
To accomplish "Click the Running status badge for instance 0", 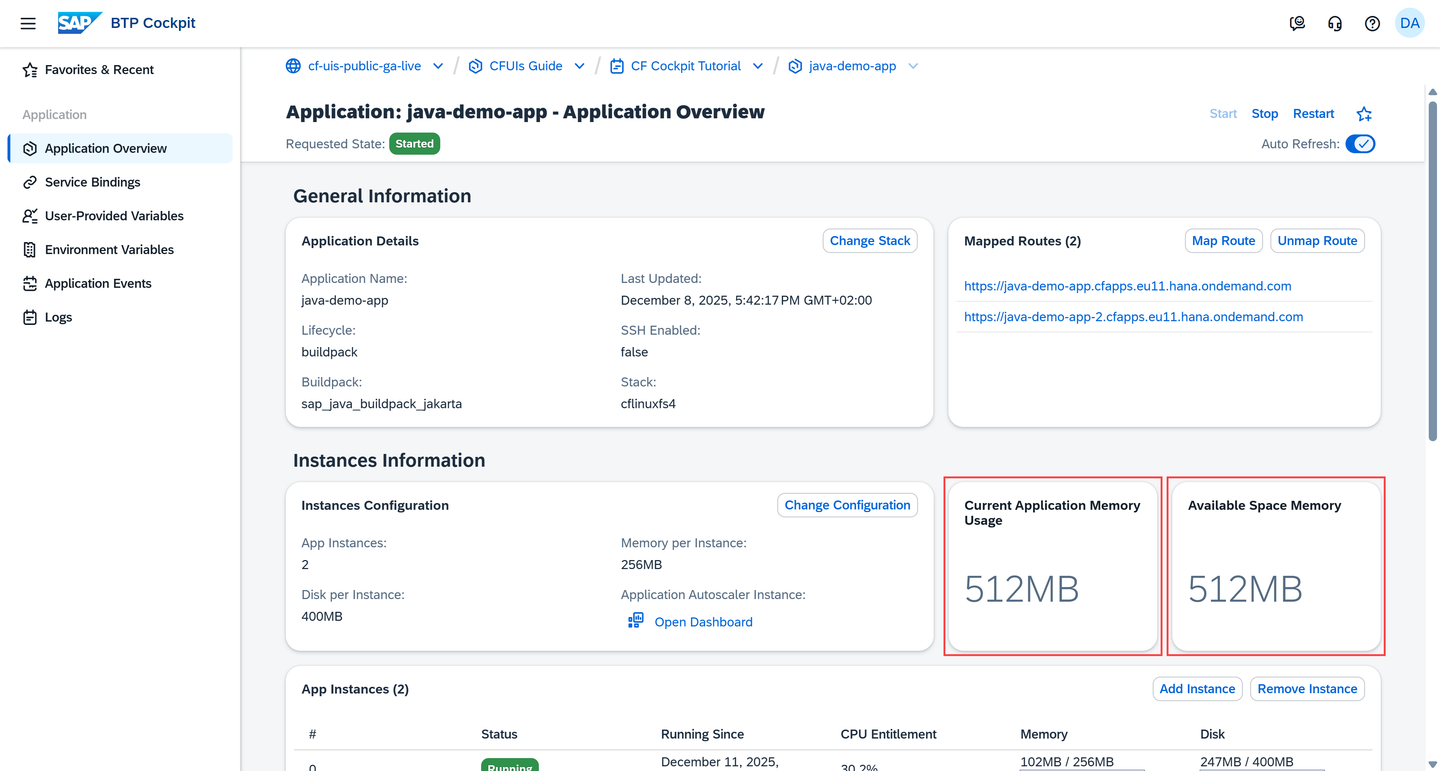I will pos(510,766).
